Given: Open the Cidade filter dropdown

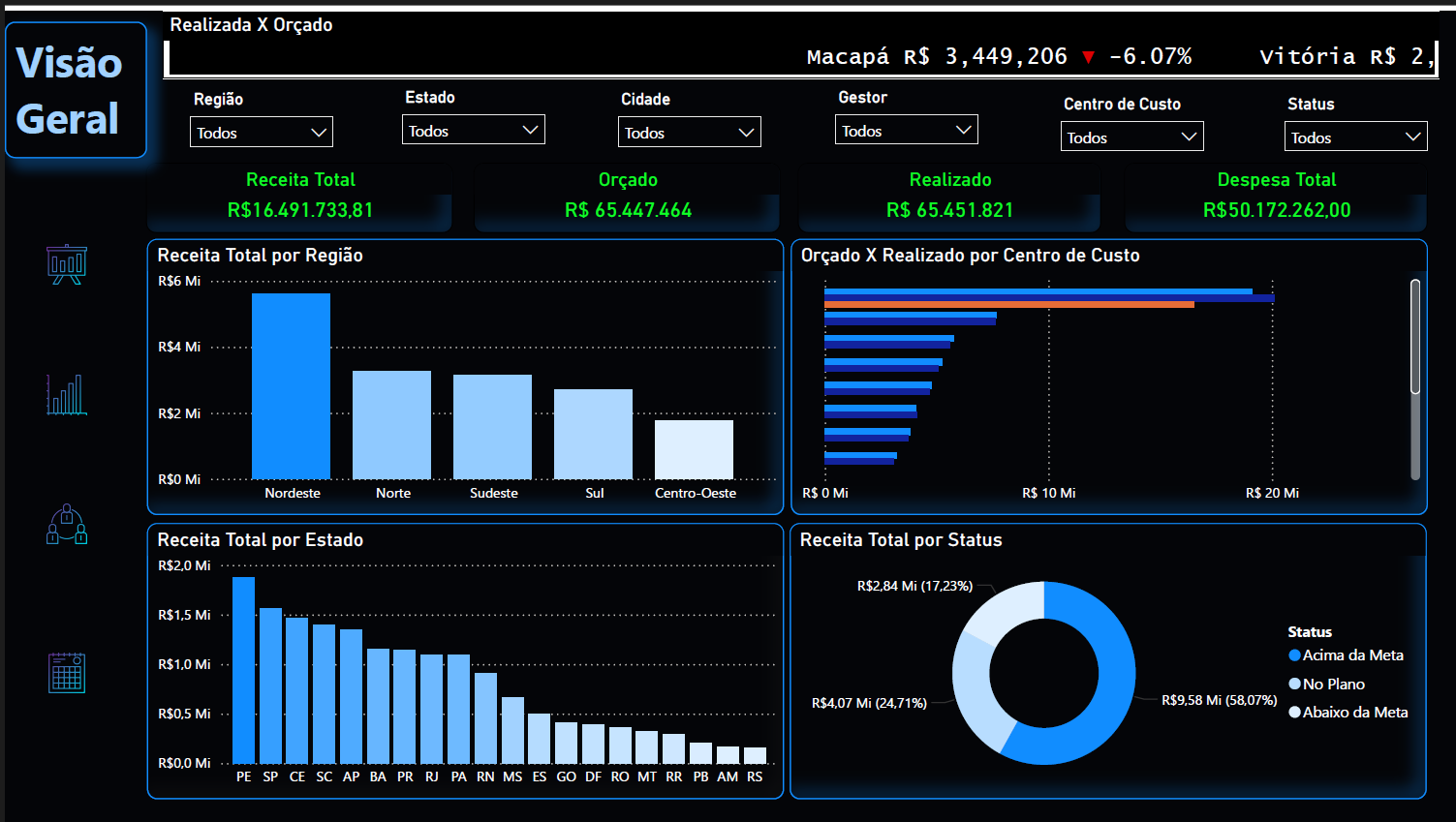Looking at the screenshot, I should coord(689,132).
